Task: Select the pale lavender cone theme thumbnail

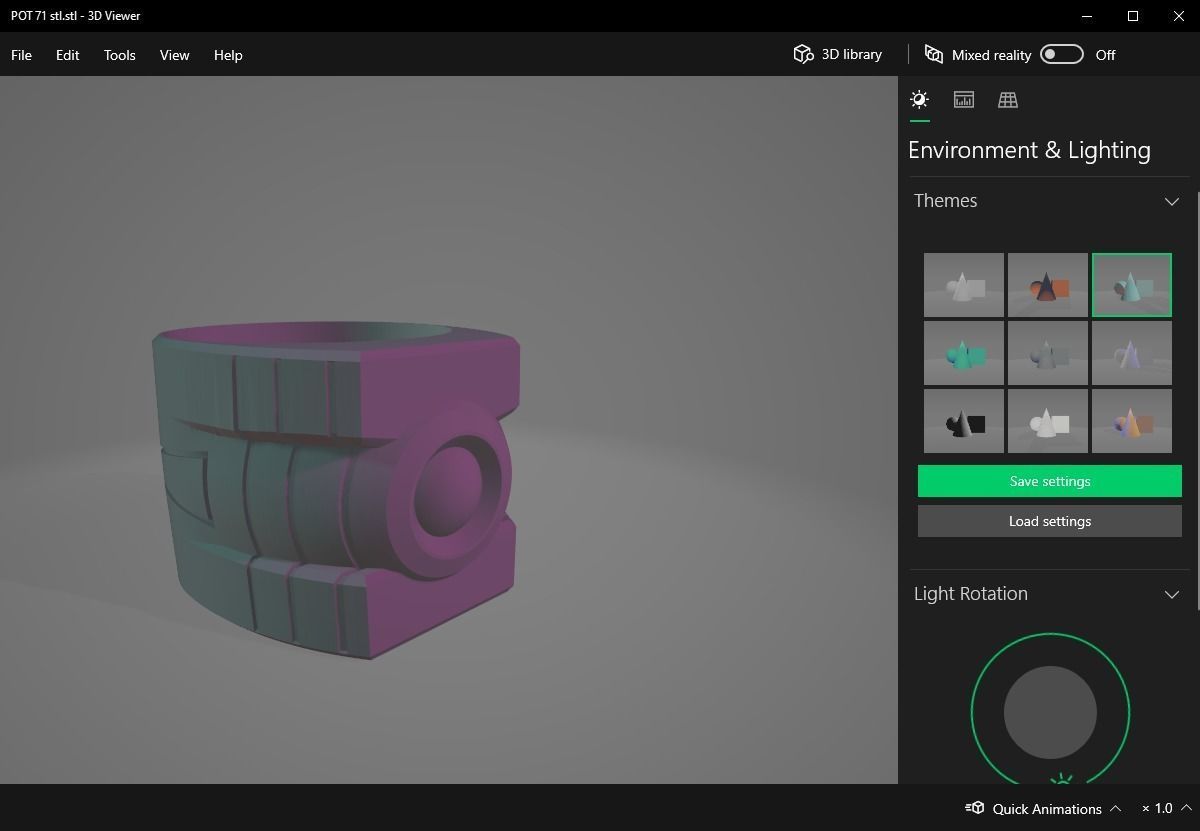Action: [1132, 353]
